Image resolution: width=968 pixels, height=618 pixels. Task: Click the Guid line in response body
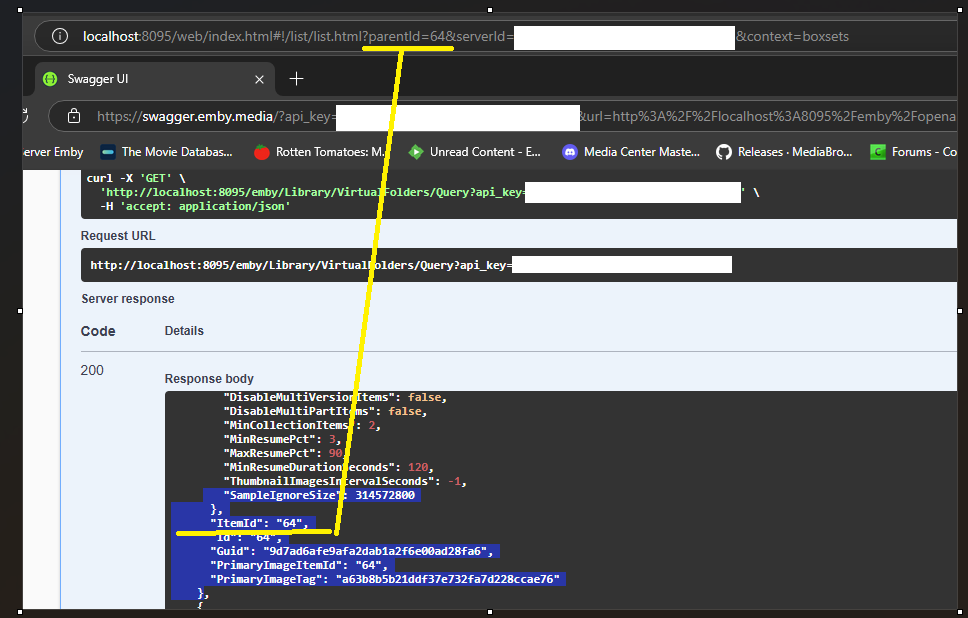[x=350, y=551]
